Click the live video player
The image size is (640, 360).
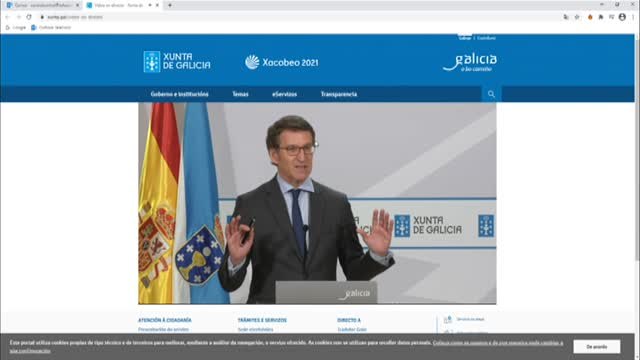click(317, 203)
